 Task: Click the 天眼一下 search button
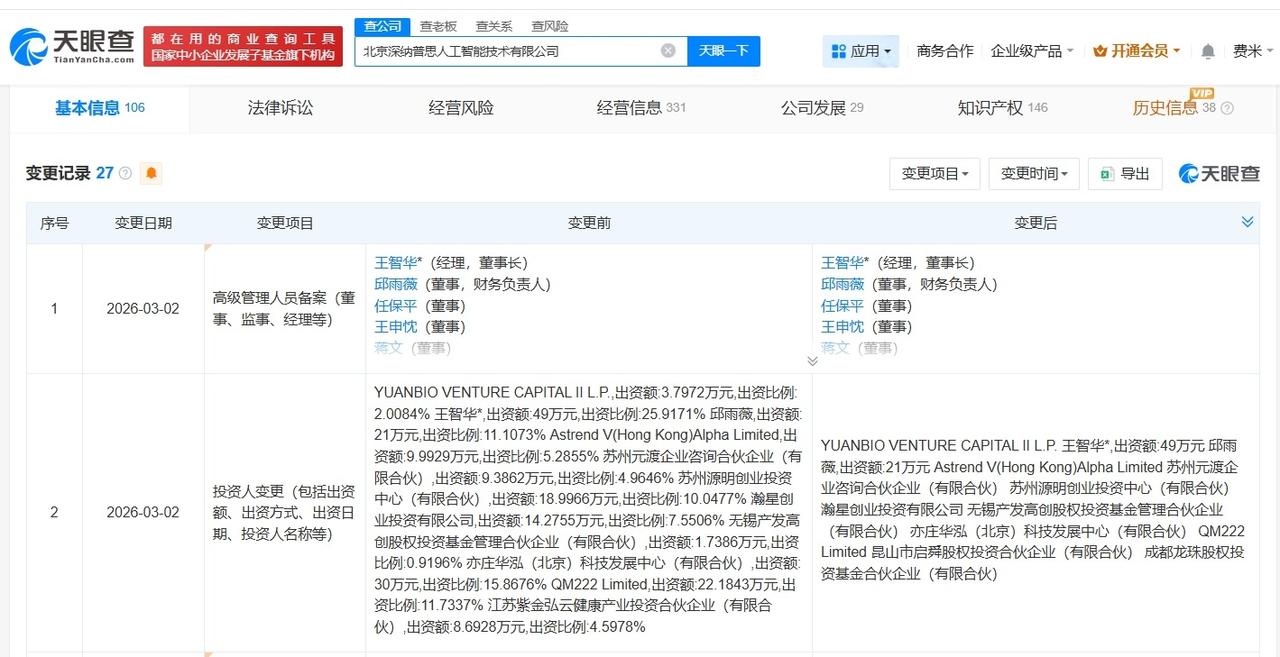724,50
